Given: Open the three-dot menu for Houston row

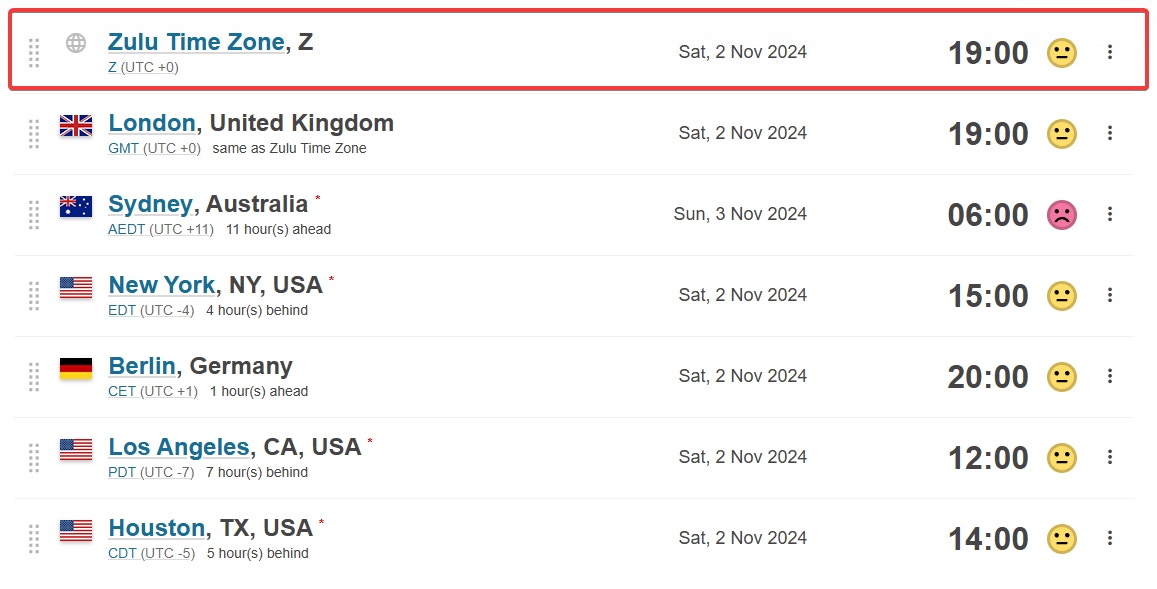Looking at the screenshot, I should pos(1110,539).
